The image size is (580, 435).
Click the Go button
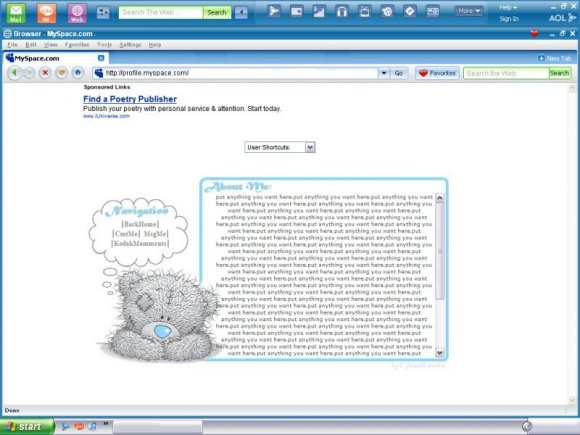coord(399,73)
